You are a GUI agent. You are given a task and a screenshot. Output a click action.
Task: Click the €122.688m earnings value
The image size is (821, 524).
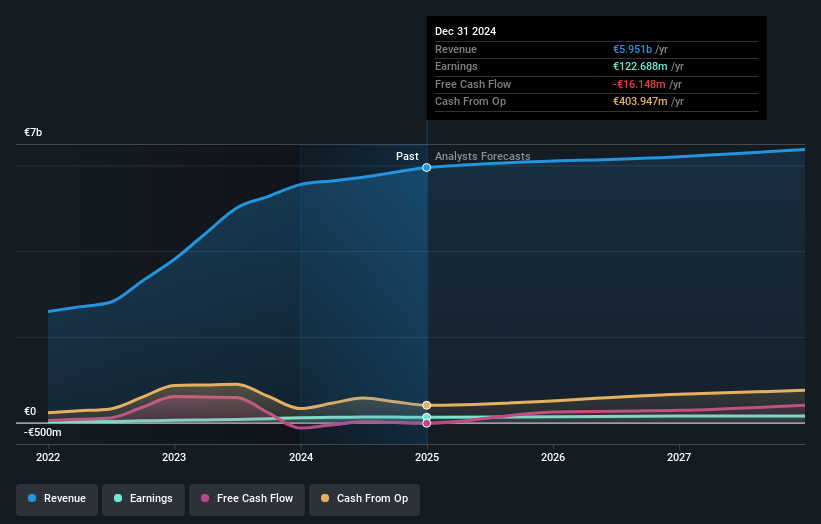640,66
